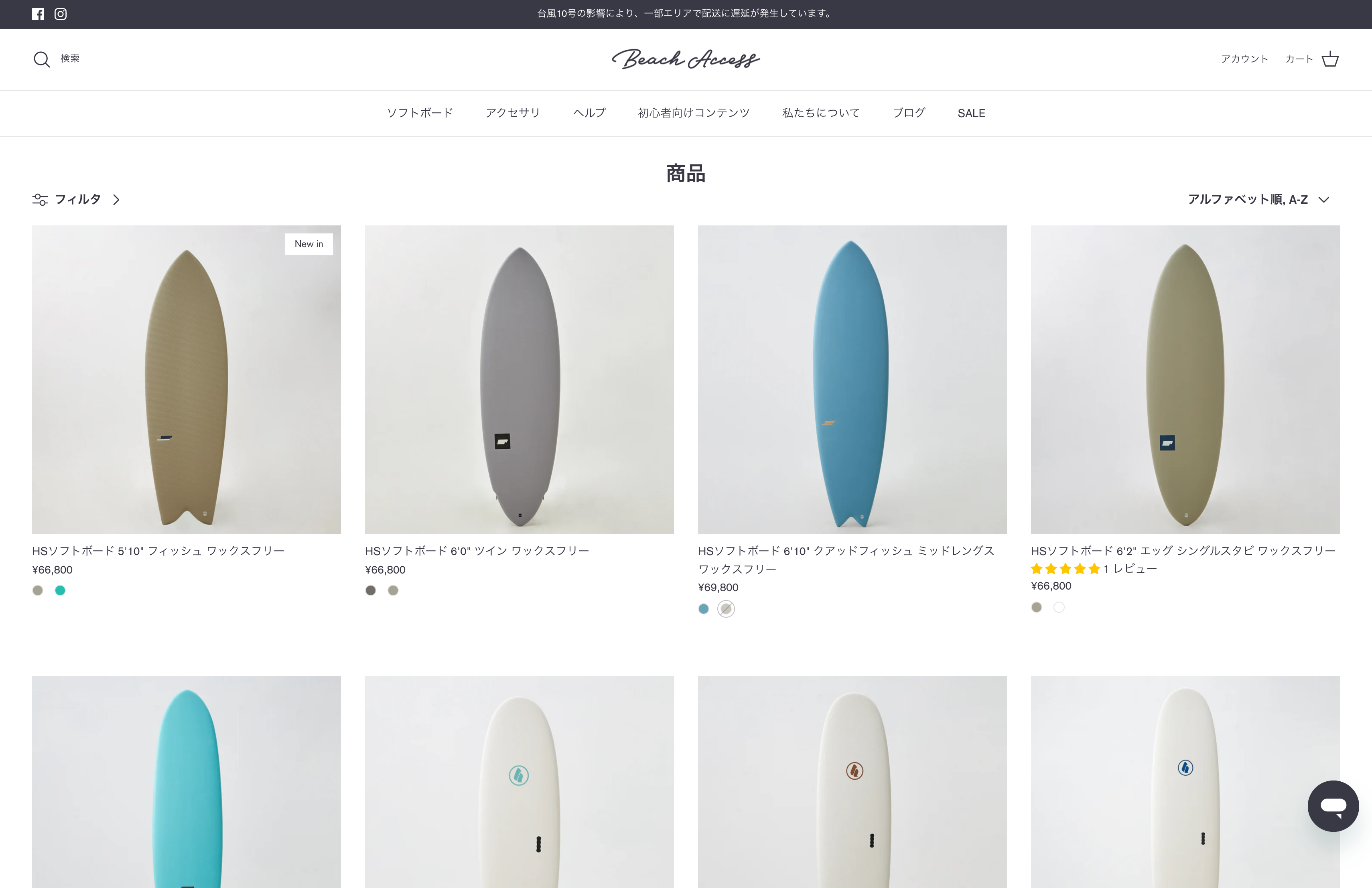
Task: Open the blue quad fish surfboard image
Action: tap(852, 379)
